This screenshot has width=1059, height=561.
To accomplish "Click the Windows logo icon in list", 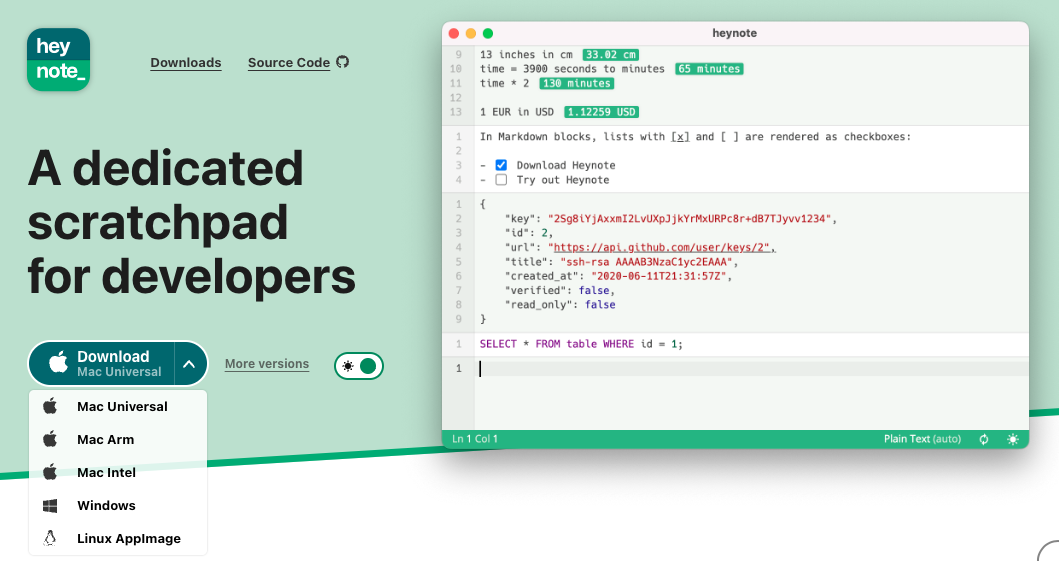I will [x=50, y=506].
